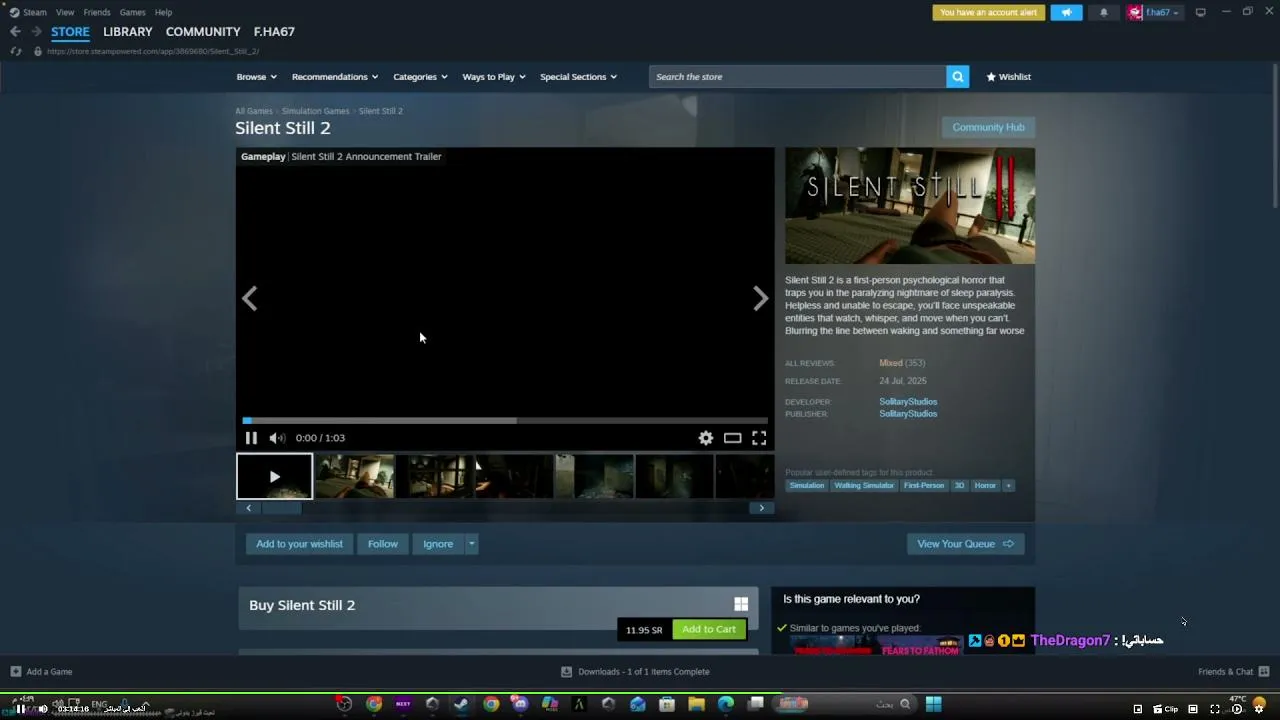Click the Add a Game plus icon
The image size is (1280, 720).
coord(15,672)
